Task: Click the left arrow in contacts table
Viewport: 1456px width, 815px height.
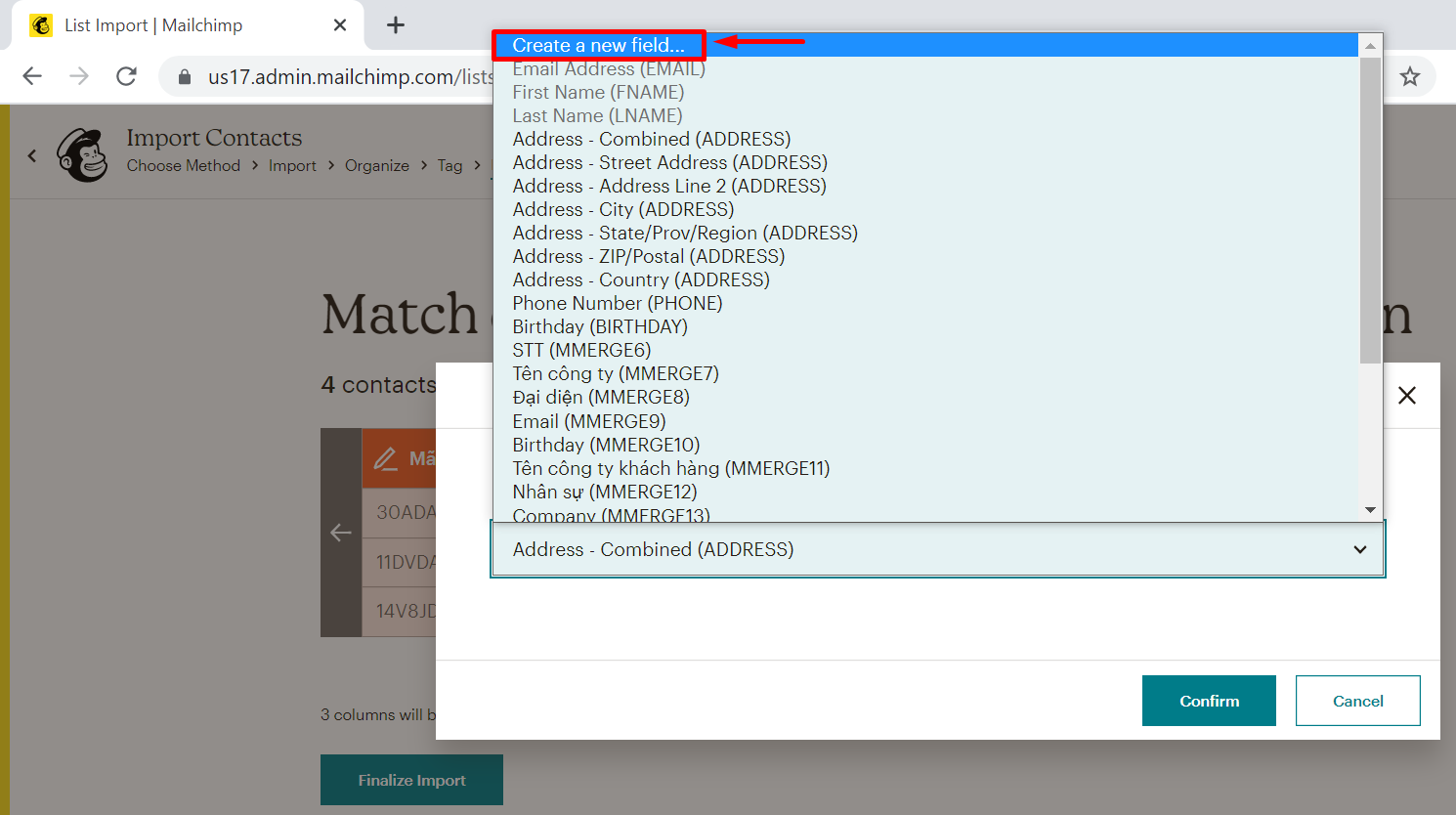Action: coord(341,533)
